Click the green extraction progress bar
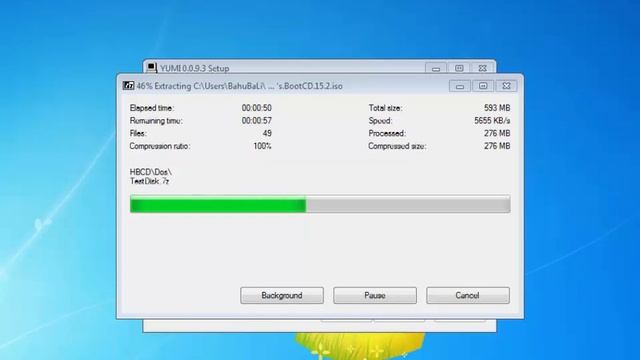The height and width of the screenshot is (360, 640). coord(320,204)
